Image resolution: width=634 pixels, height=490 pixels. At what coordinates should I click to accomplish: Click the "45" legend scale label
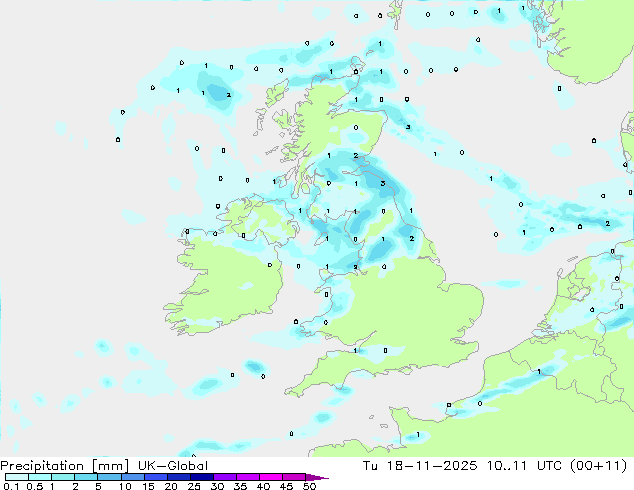[x=286, y=486]
